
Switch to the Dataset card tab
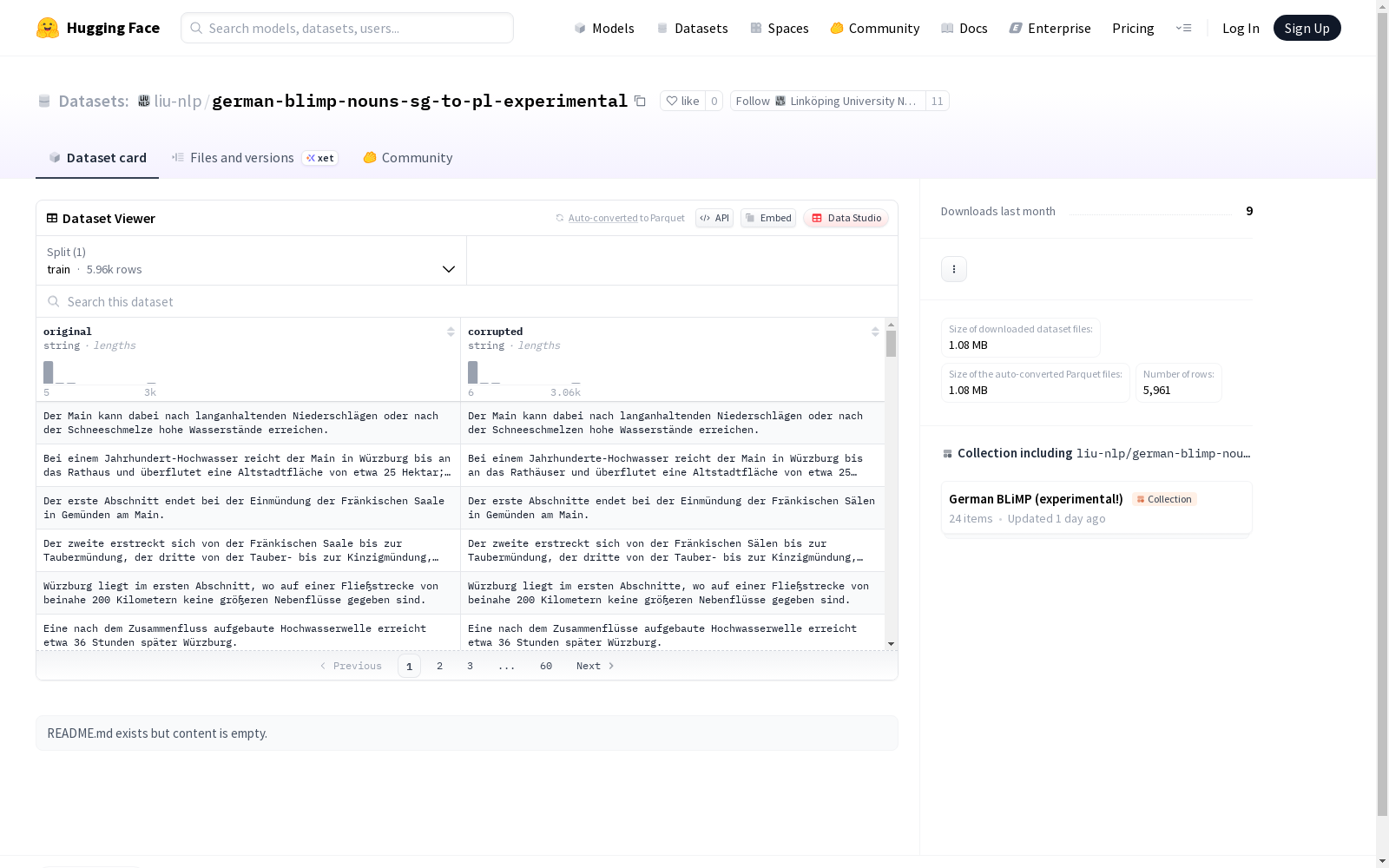[97, 157]
